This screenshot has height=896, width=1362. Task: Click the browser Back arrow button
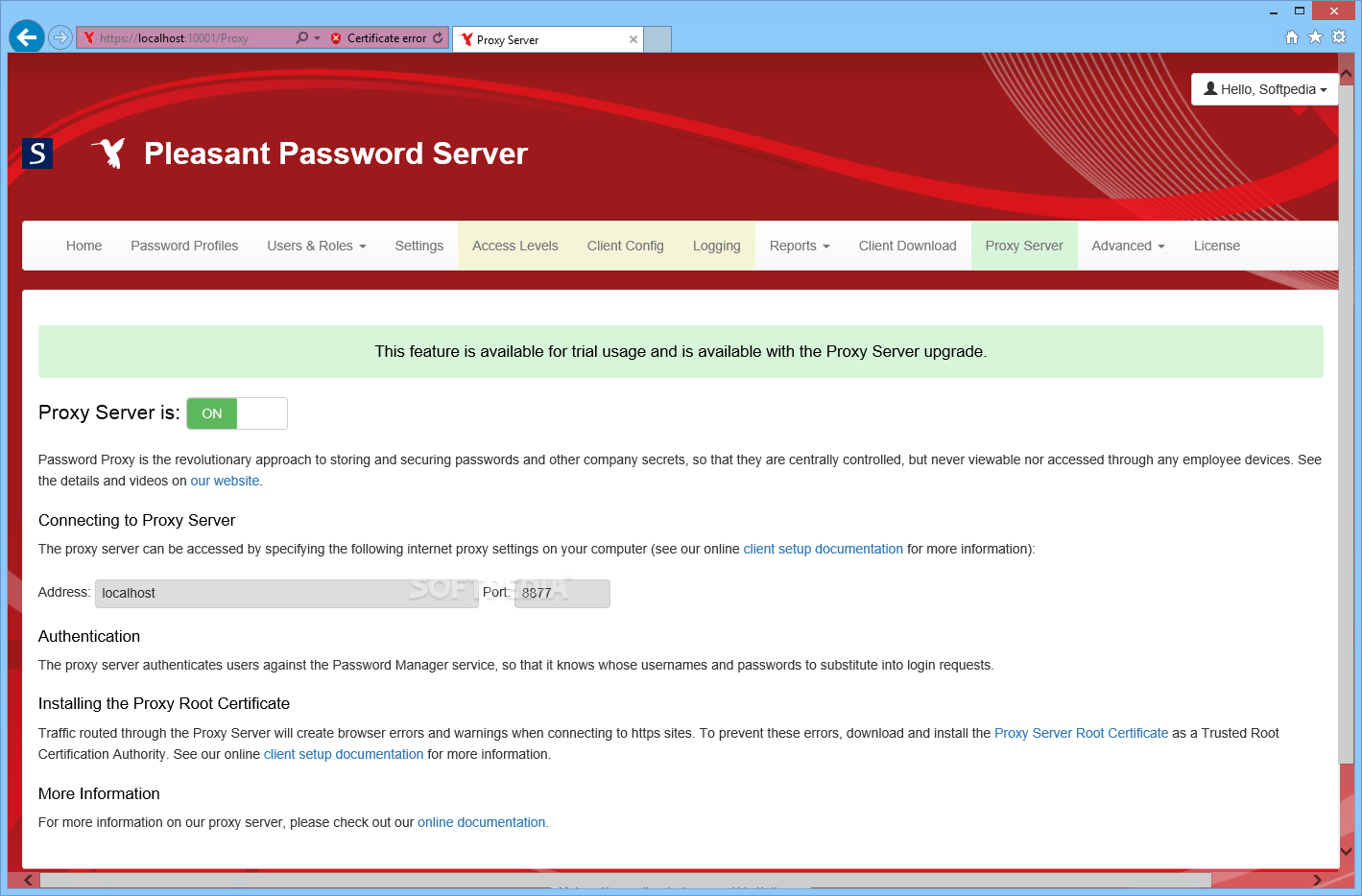tap(27, 37)
